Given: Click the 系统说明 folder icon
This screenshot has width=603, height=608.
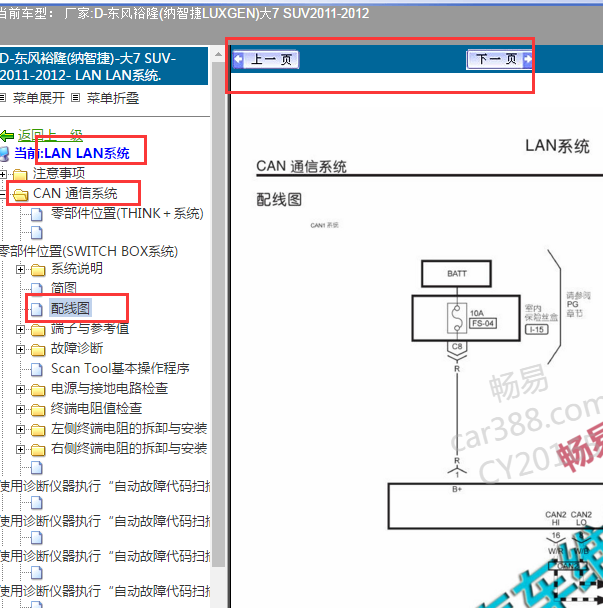Looking at the screenshot, I should 38,269.
